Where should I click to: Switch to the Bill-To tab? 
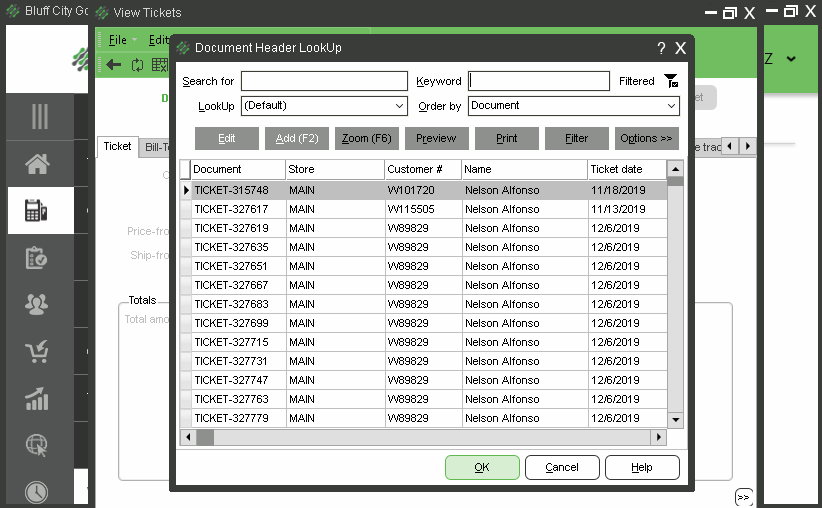156,147
